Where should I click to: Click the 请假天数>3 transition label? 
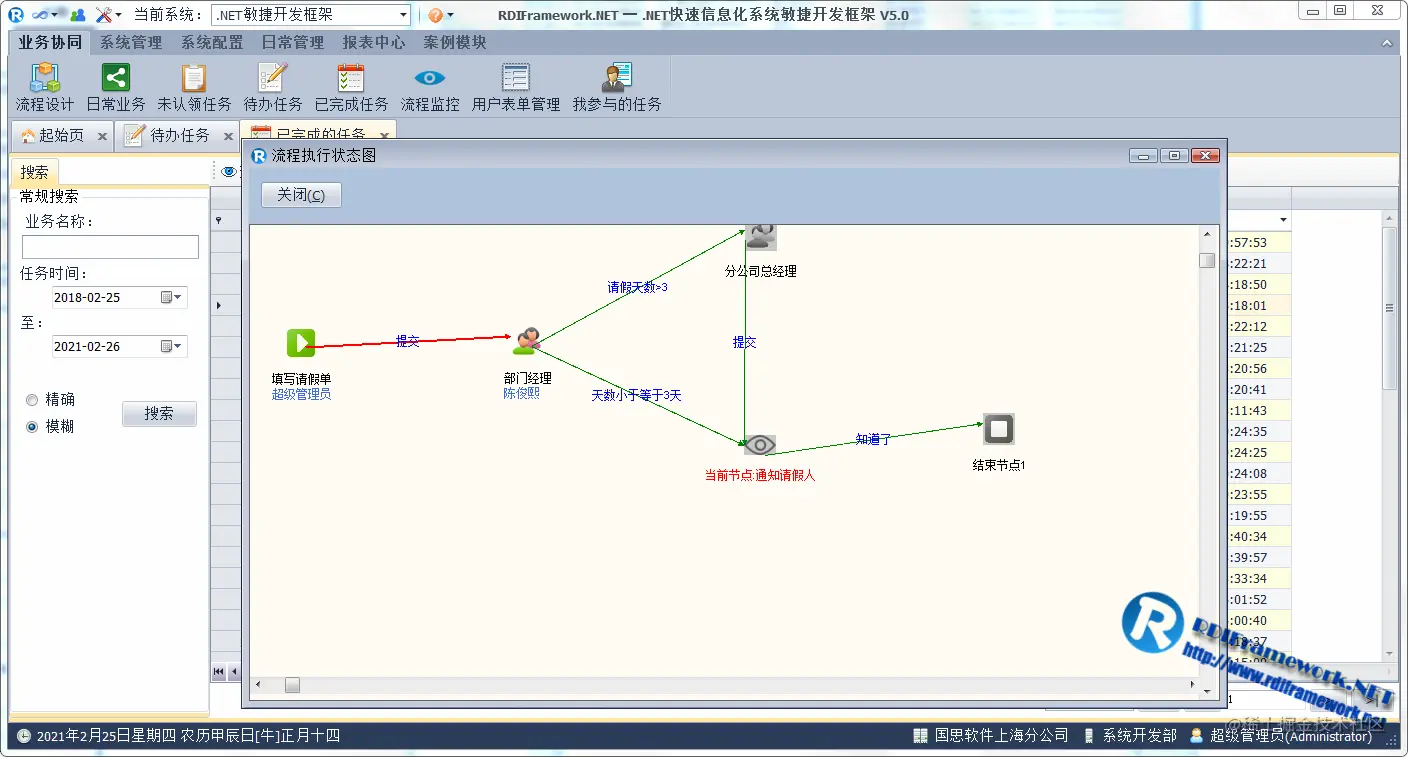(637, 287)
